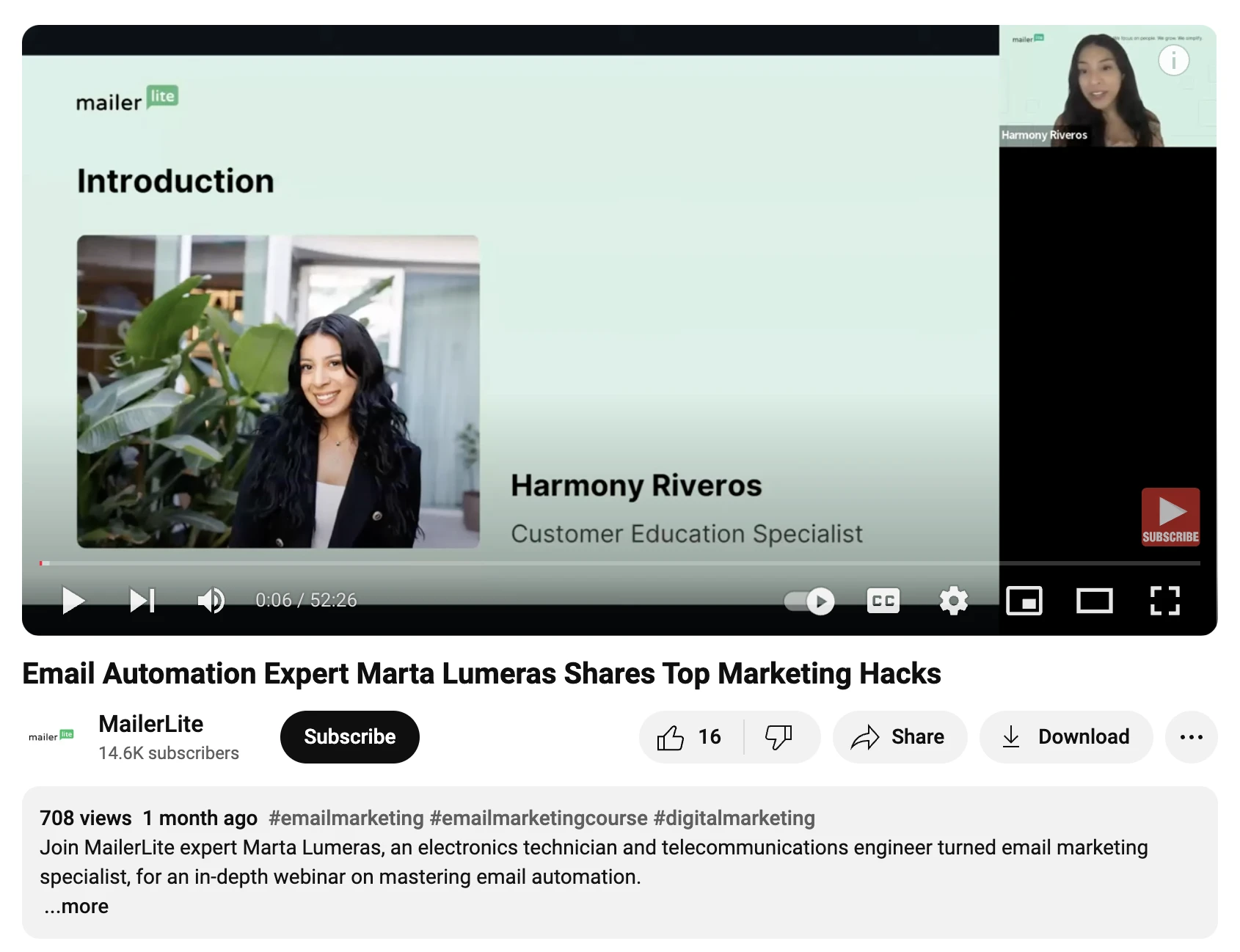Subscribe to the MailerLite channel
1240x952 pixels.
[349, 737]
